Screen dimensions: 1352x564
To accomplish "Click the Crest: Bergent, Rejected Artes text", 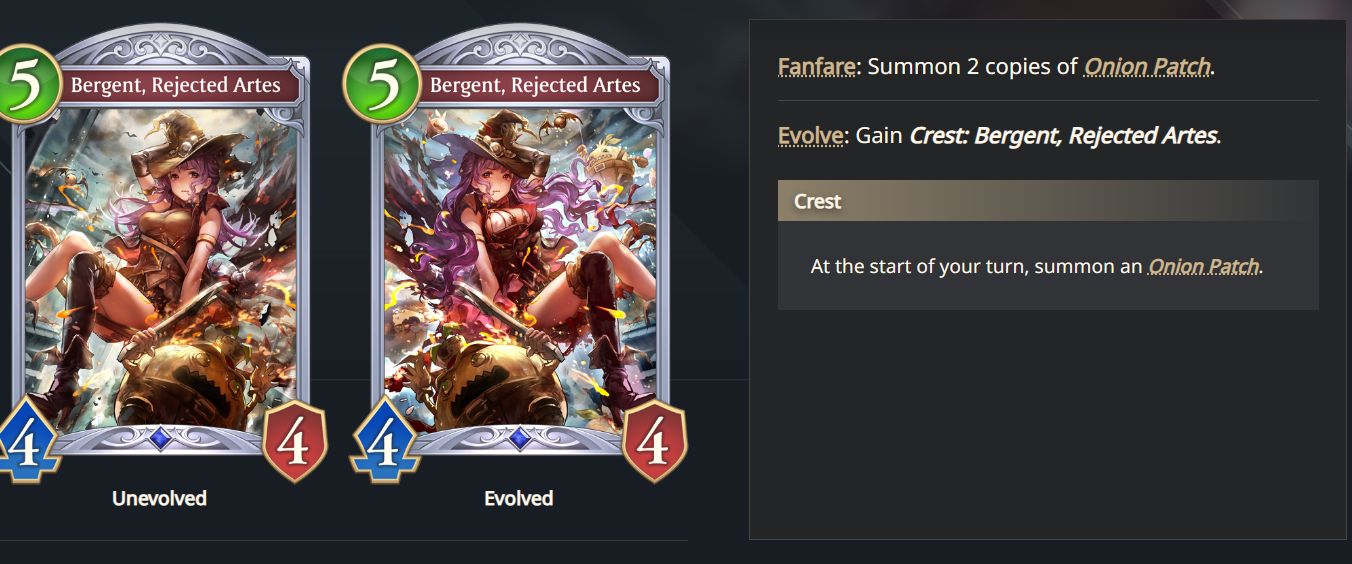I will [x=1063, y=135].
